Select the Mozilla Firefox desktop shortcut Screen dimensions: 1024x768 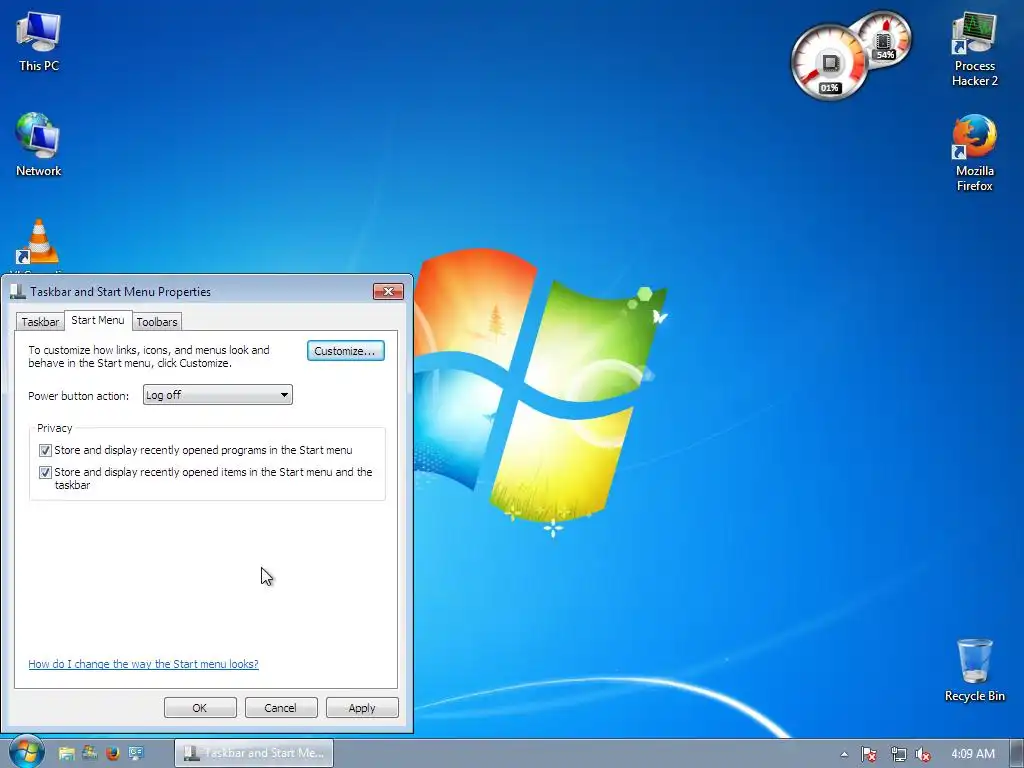pos(974,153)
